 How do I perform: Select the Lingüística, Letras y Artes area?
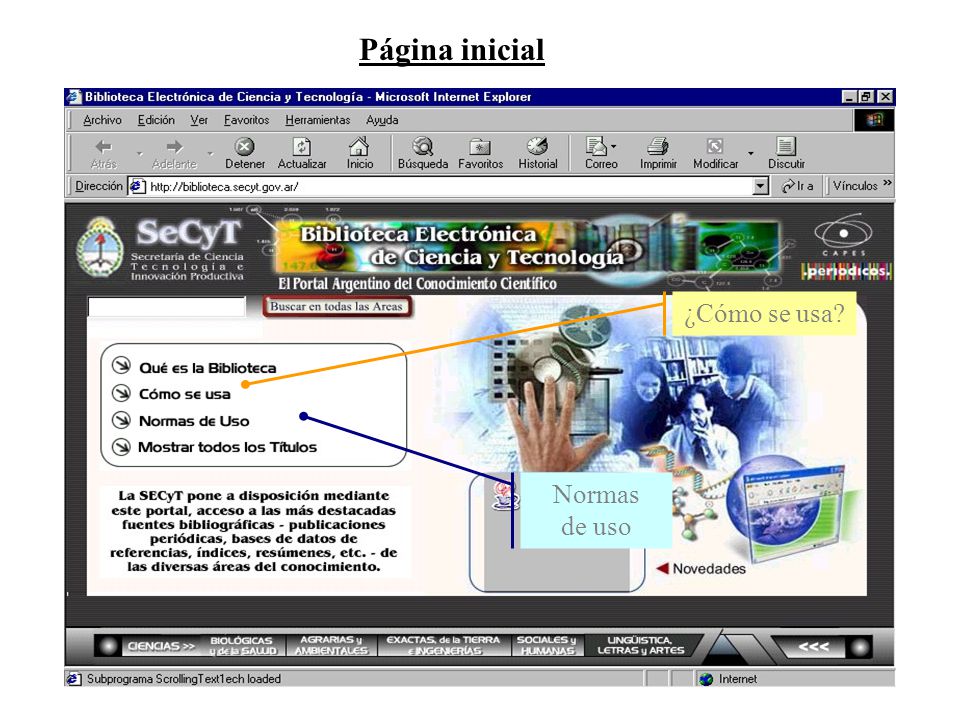point(640,645)
